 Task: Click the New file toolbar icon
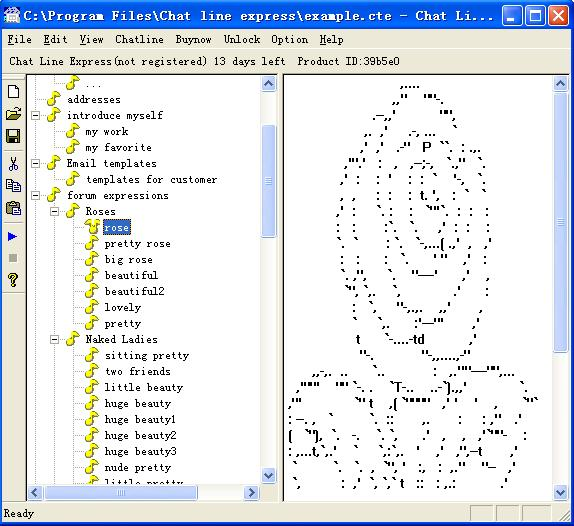14,92
